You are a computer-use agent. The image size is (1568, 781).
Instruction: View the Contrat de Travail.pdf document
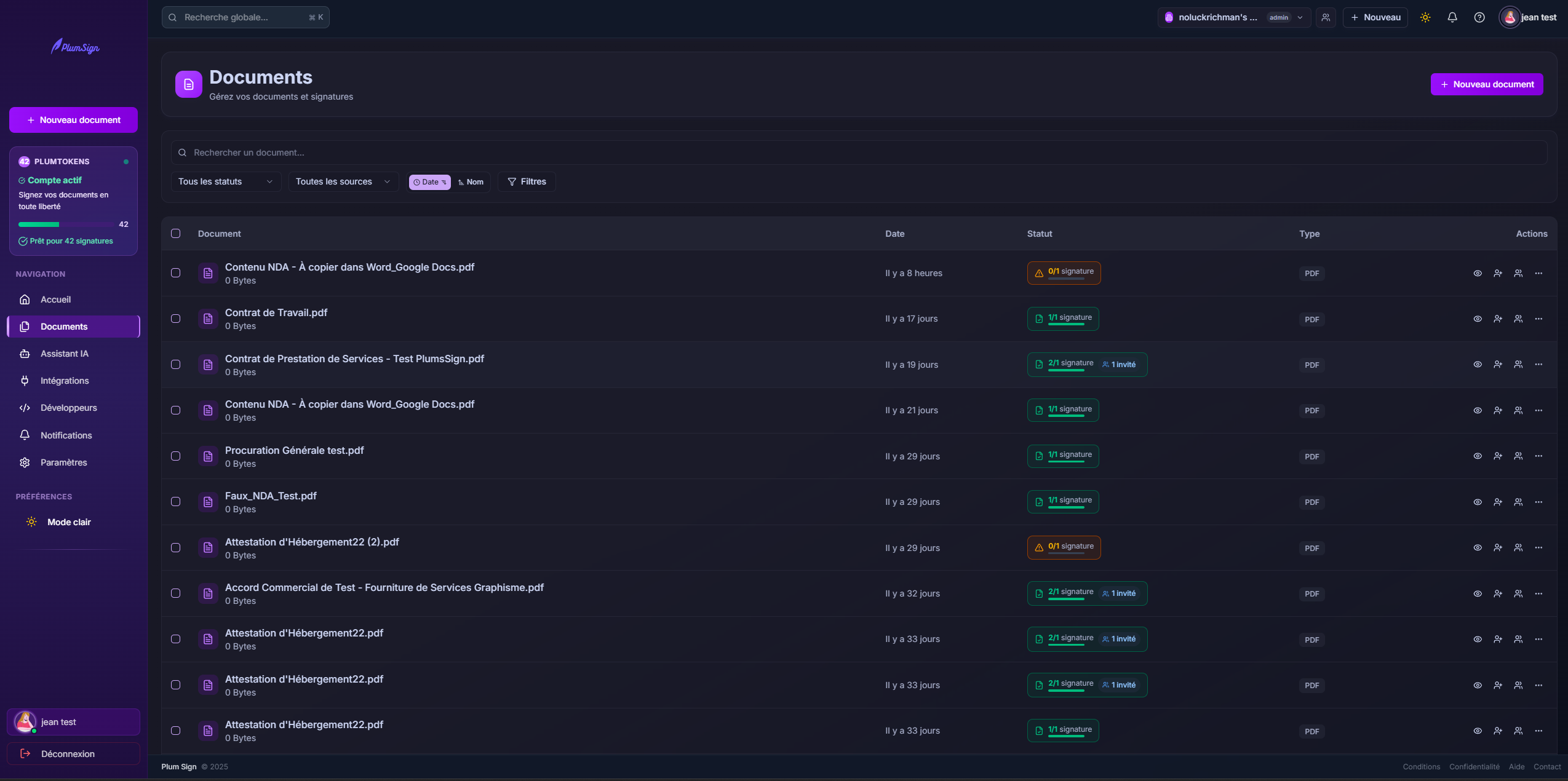click(x=1478, y=319)
